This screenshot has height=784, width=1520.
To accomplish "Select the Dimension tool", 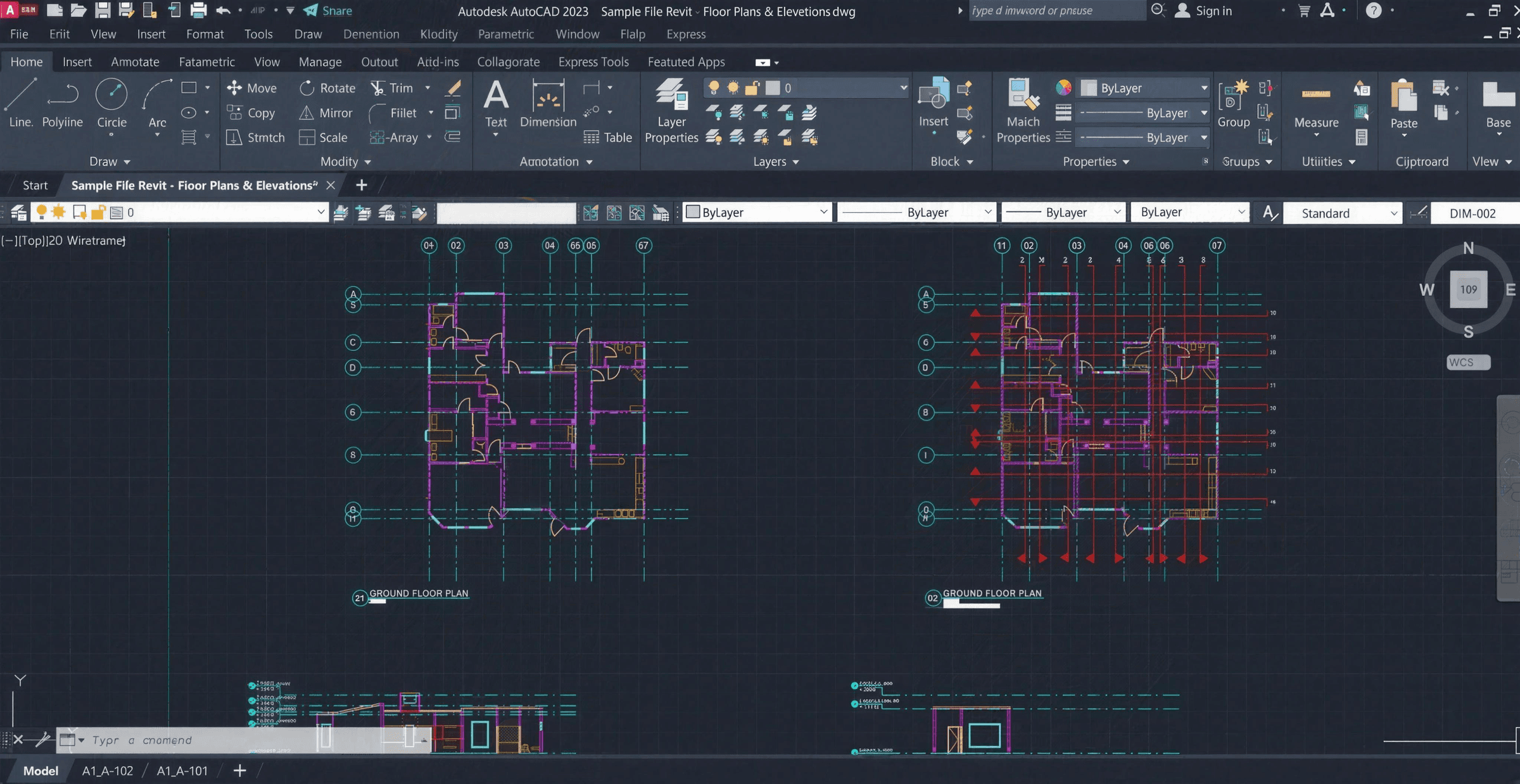I will 548,103.
